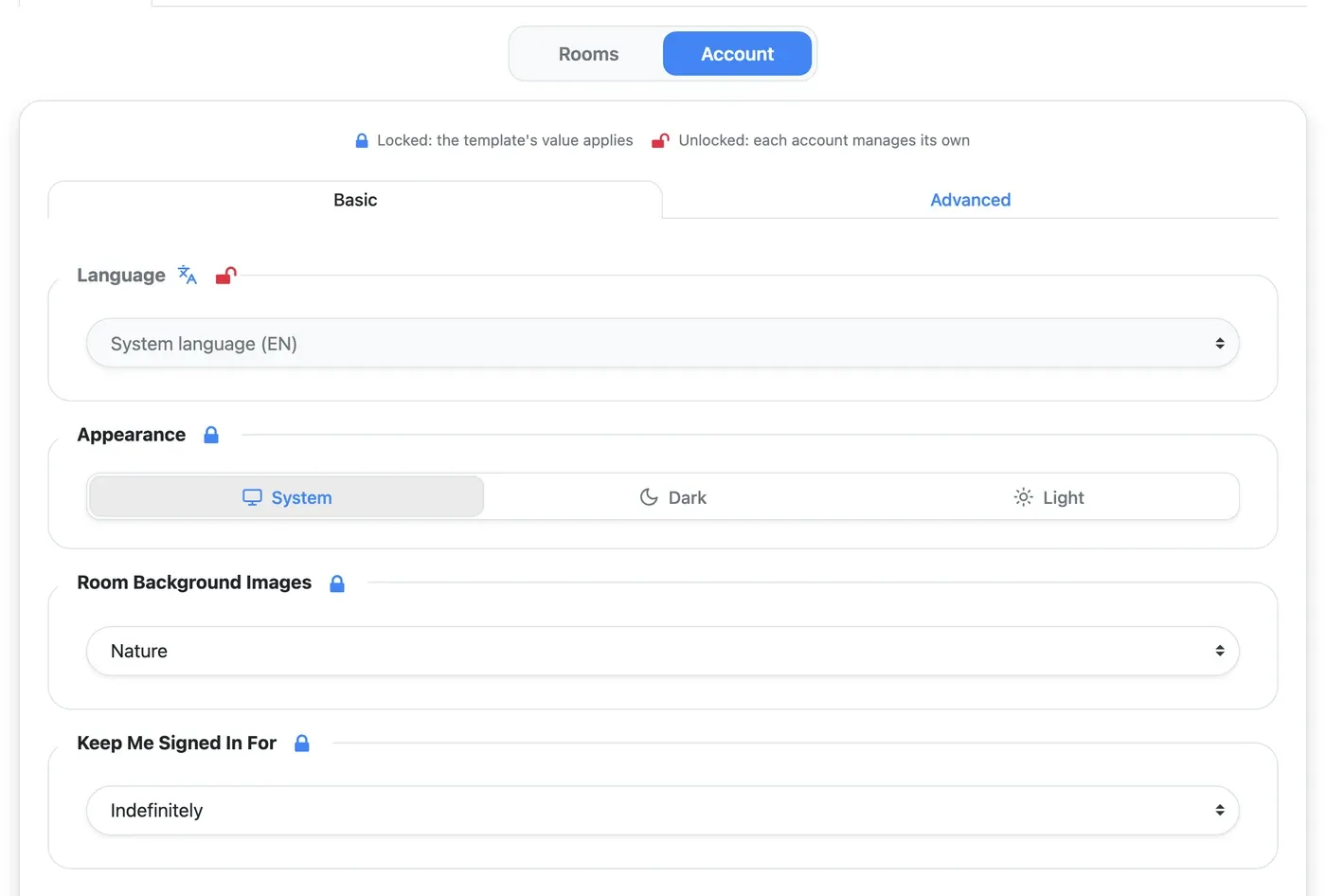This screenshot has height=896, width=1326.
Task: Toggle the Language unlocked padlock icon
Action: pyautogui.click(x=225, y=276)
